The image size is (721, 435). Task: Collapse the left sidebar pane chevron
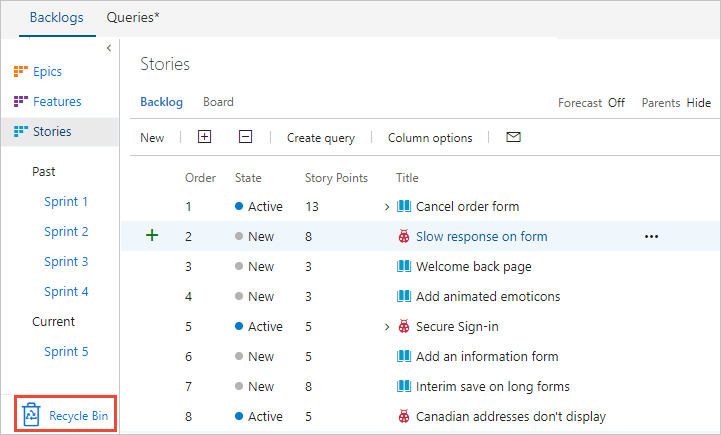tap(108, 49)
